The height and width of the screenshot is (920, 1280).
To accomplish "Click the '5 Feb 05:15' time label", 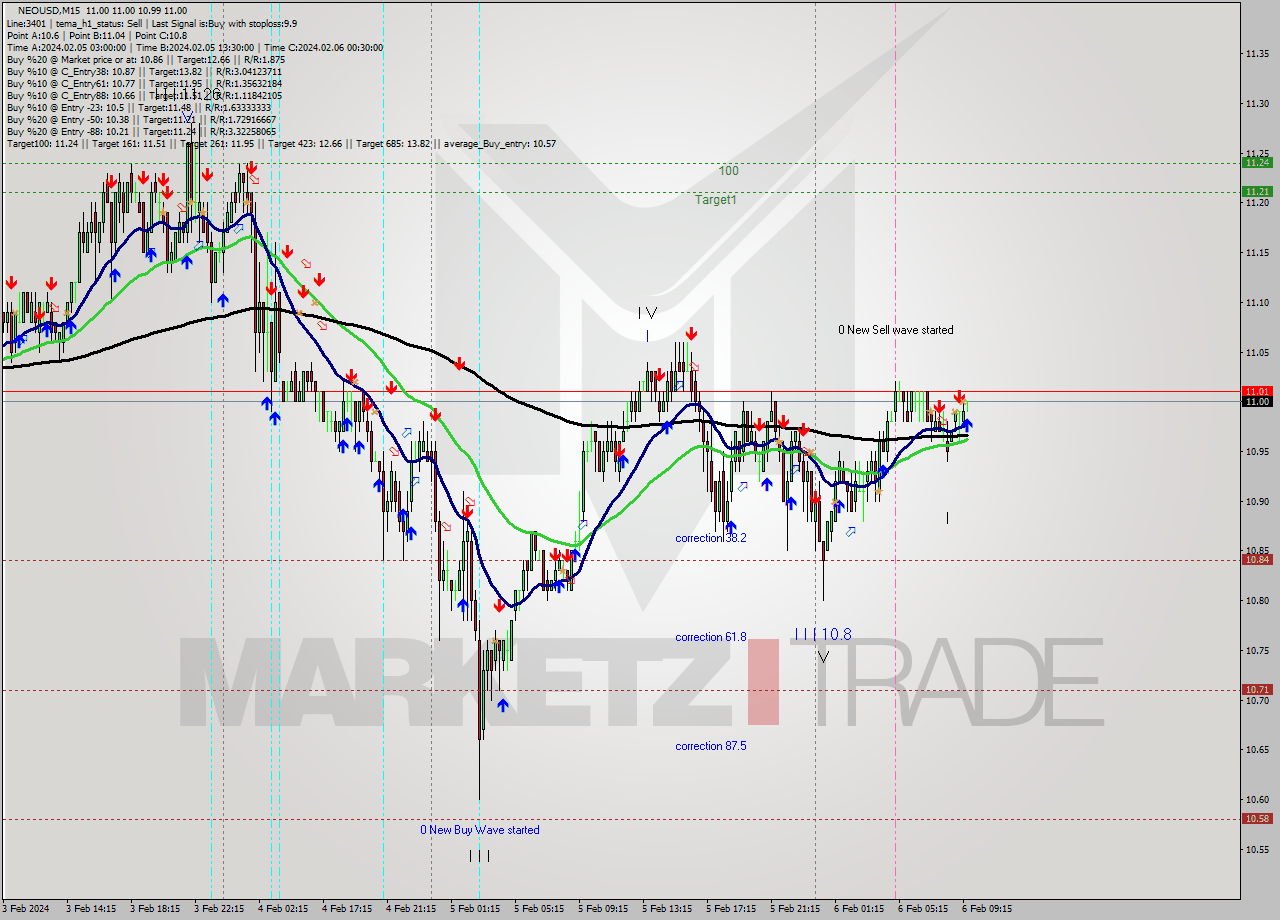I will click(x=539, y=909).
